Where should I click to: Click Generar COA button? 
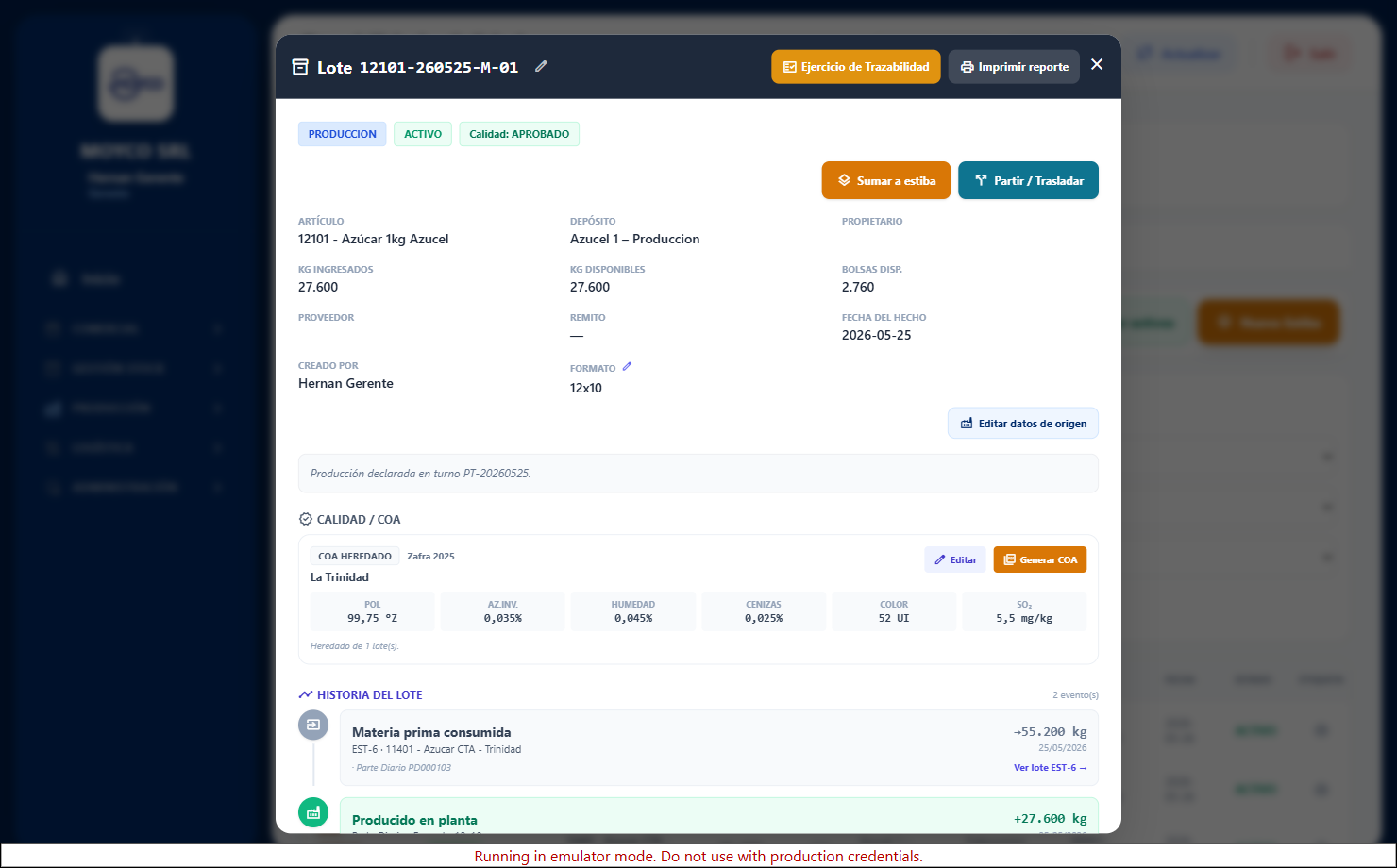1040,559
